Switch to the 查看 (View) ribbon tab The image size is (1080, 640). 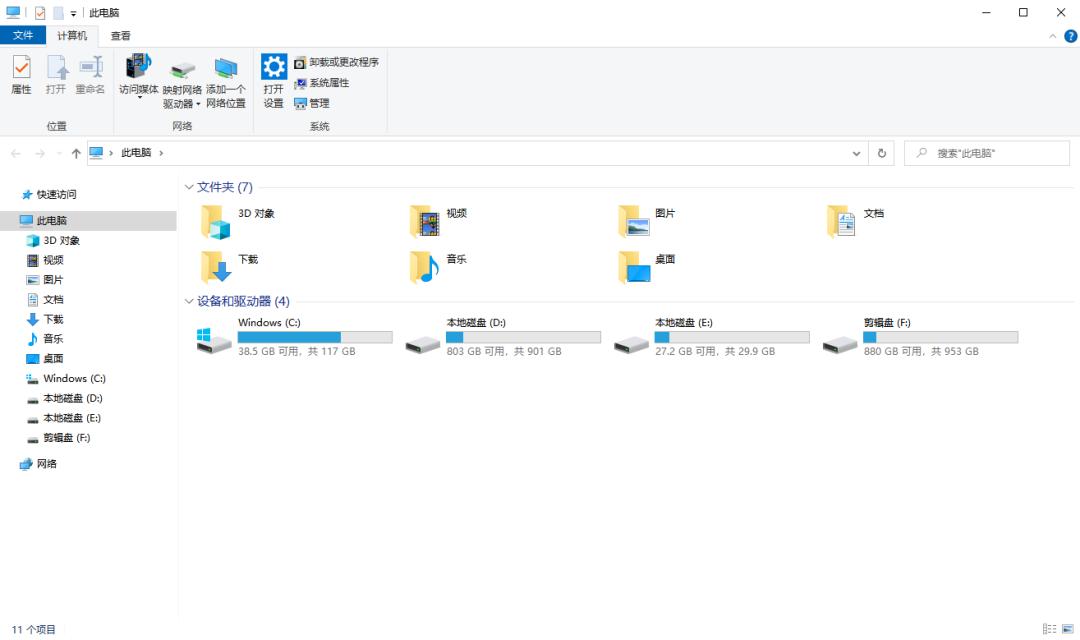coord(121,36)
